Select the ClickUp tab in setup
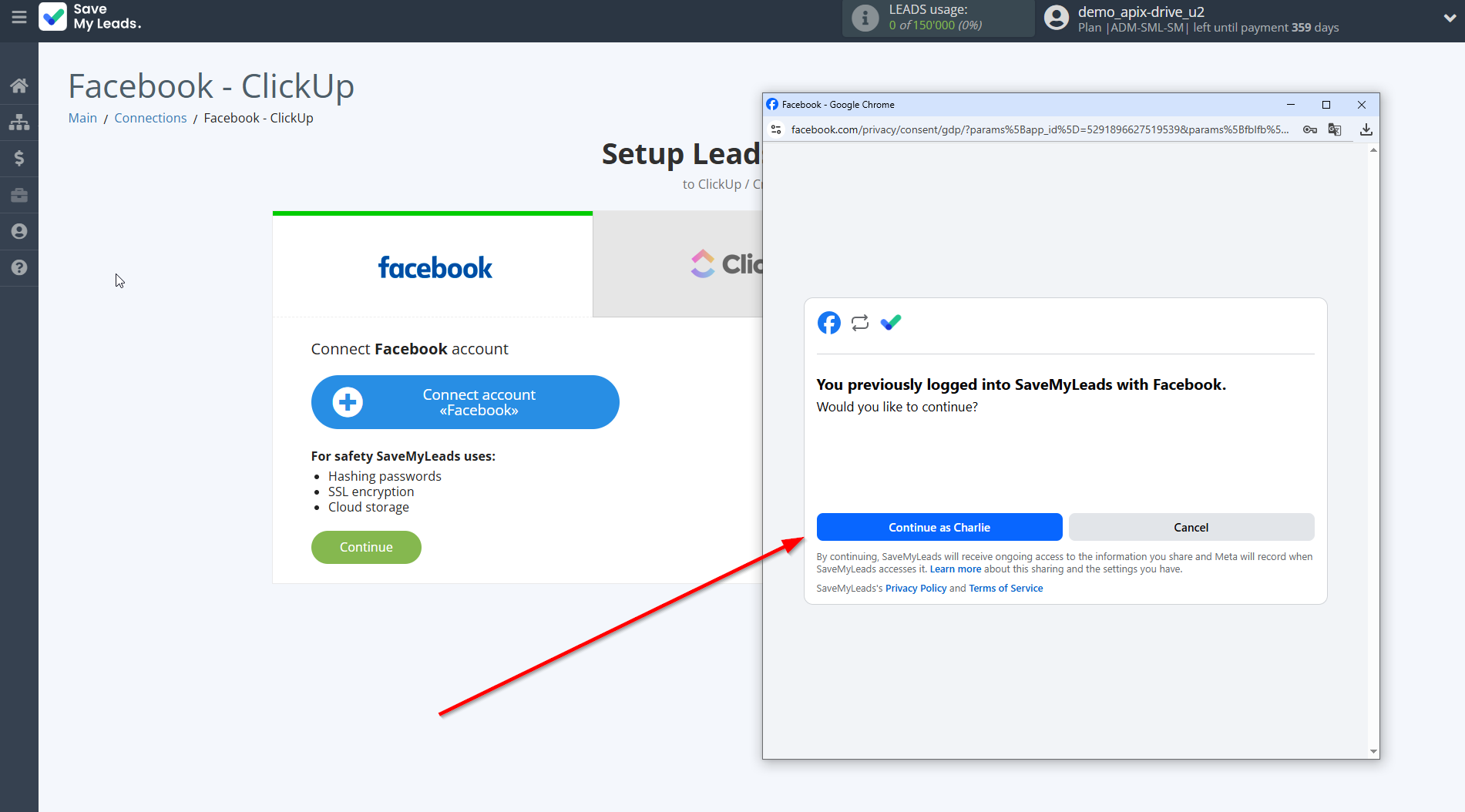This screenshot has width=1465, height=812. pos(677,265)
